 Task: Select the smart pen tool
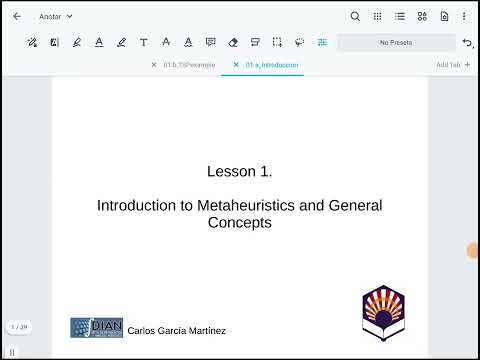tap(32, 42)
